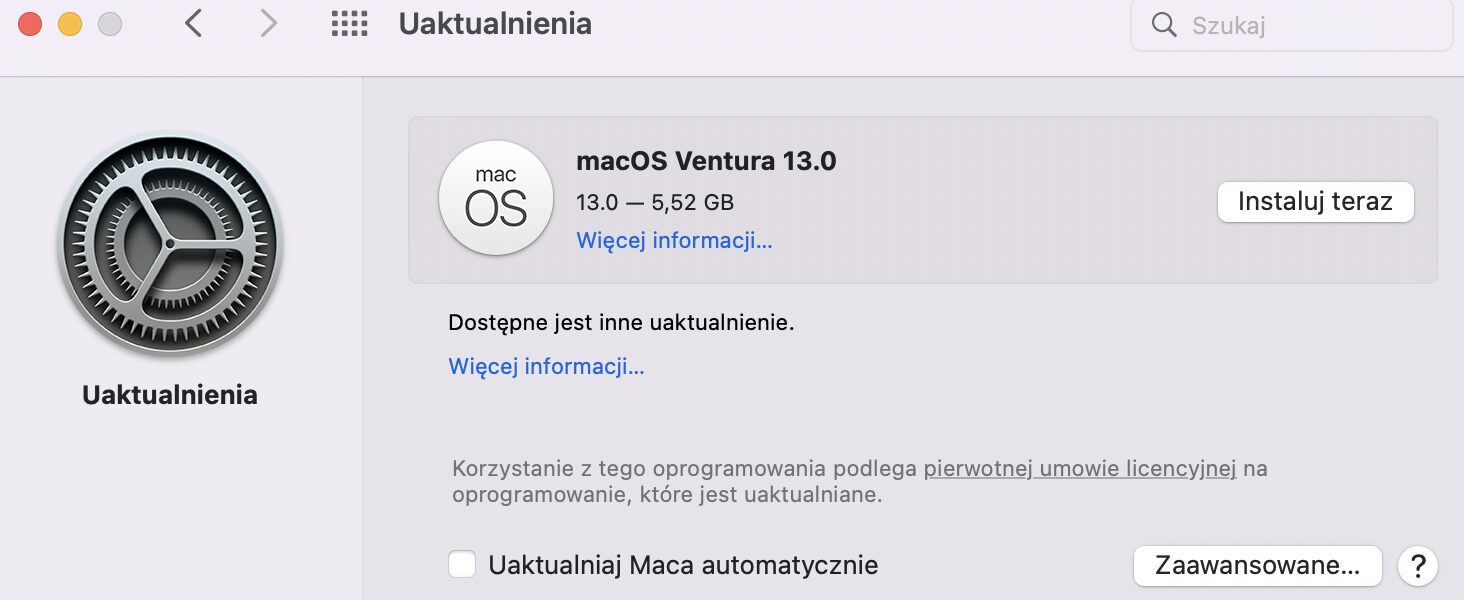The height and width of the screenshot is (600, 1464).
Task: Click the magnifying glass in the search field
Action: coord(1163,24)
